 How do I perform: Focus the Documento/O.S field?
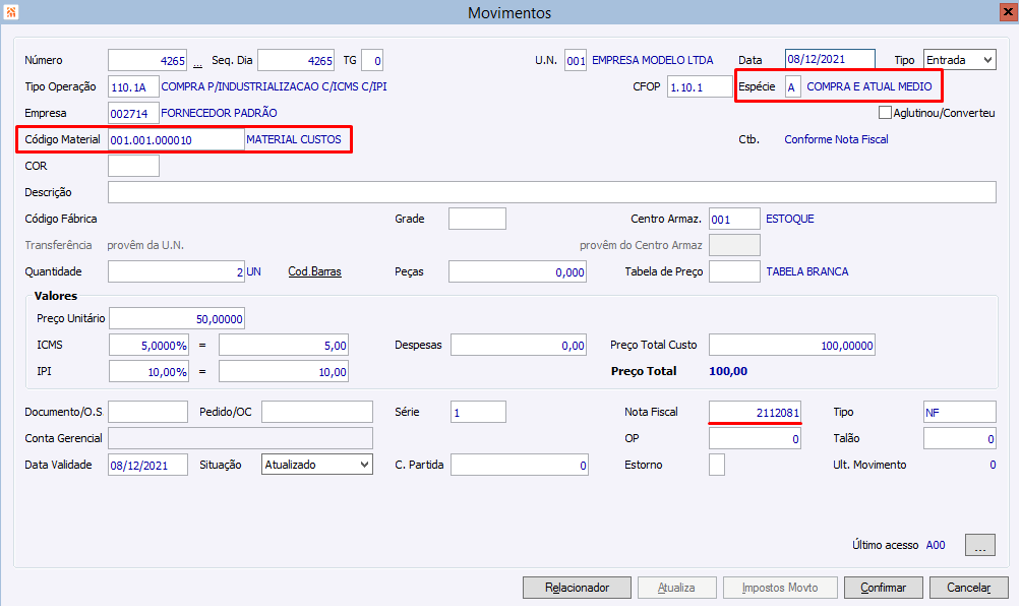[x=148, y=412]
